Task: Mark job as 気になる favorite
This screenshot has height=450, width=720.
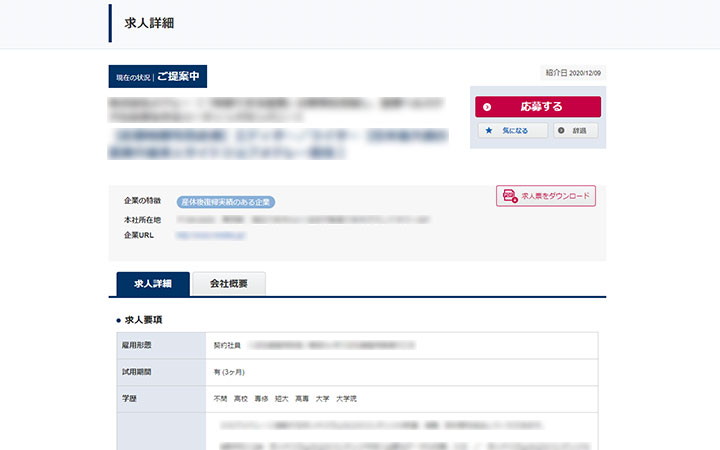Action: click(x=512, y=130)
